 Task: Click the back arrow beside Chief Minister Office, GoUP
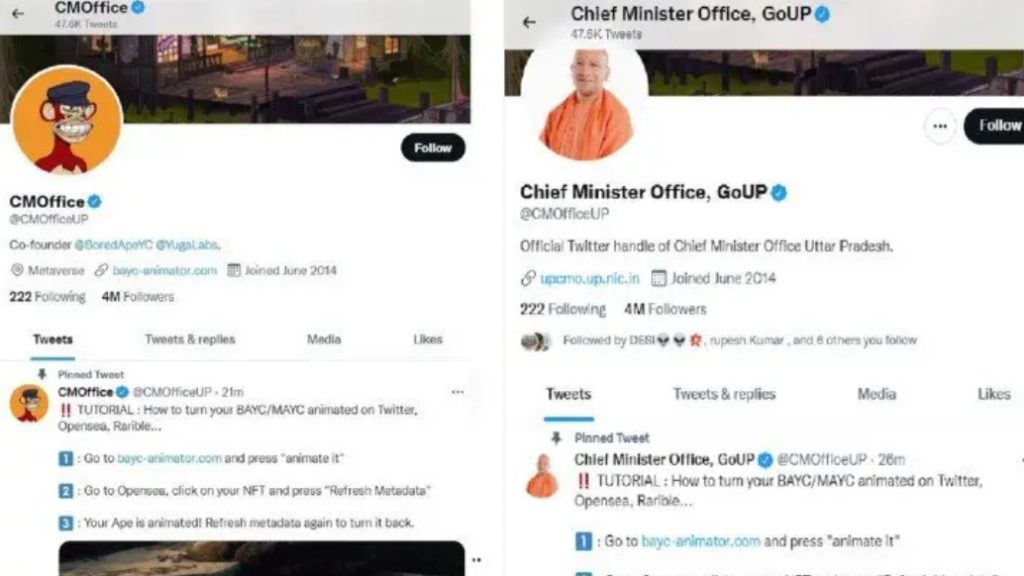click(529, 22)
